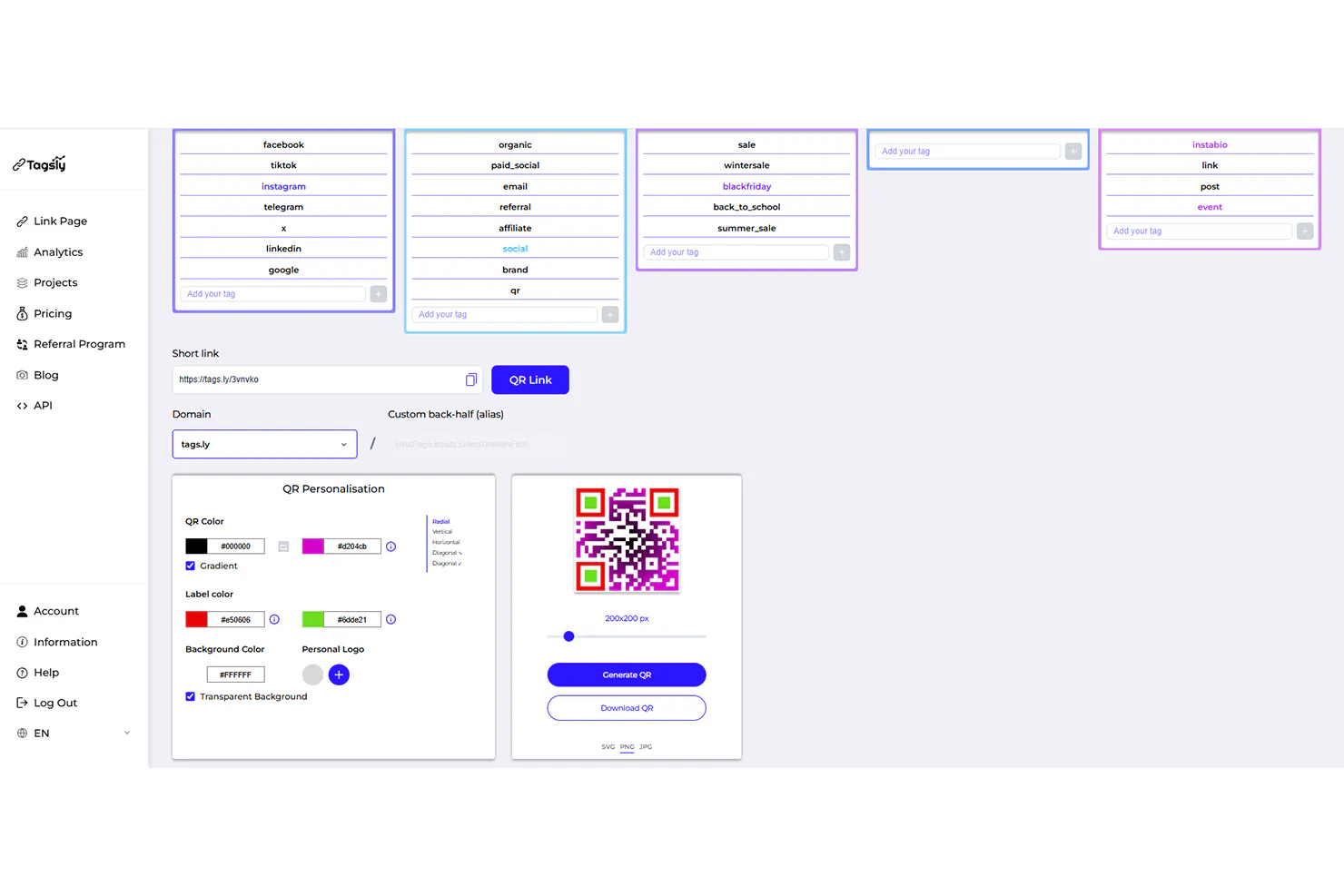Select the Radial gradient option
The height and width of the screenshot is (896, 1344).
pyautogui.click(x=441, y=522)
